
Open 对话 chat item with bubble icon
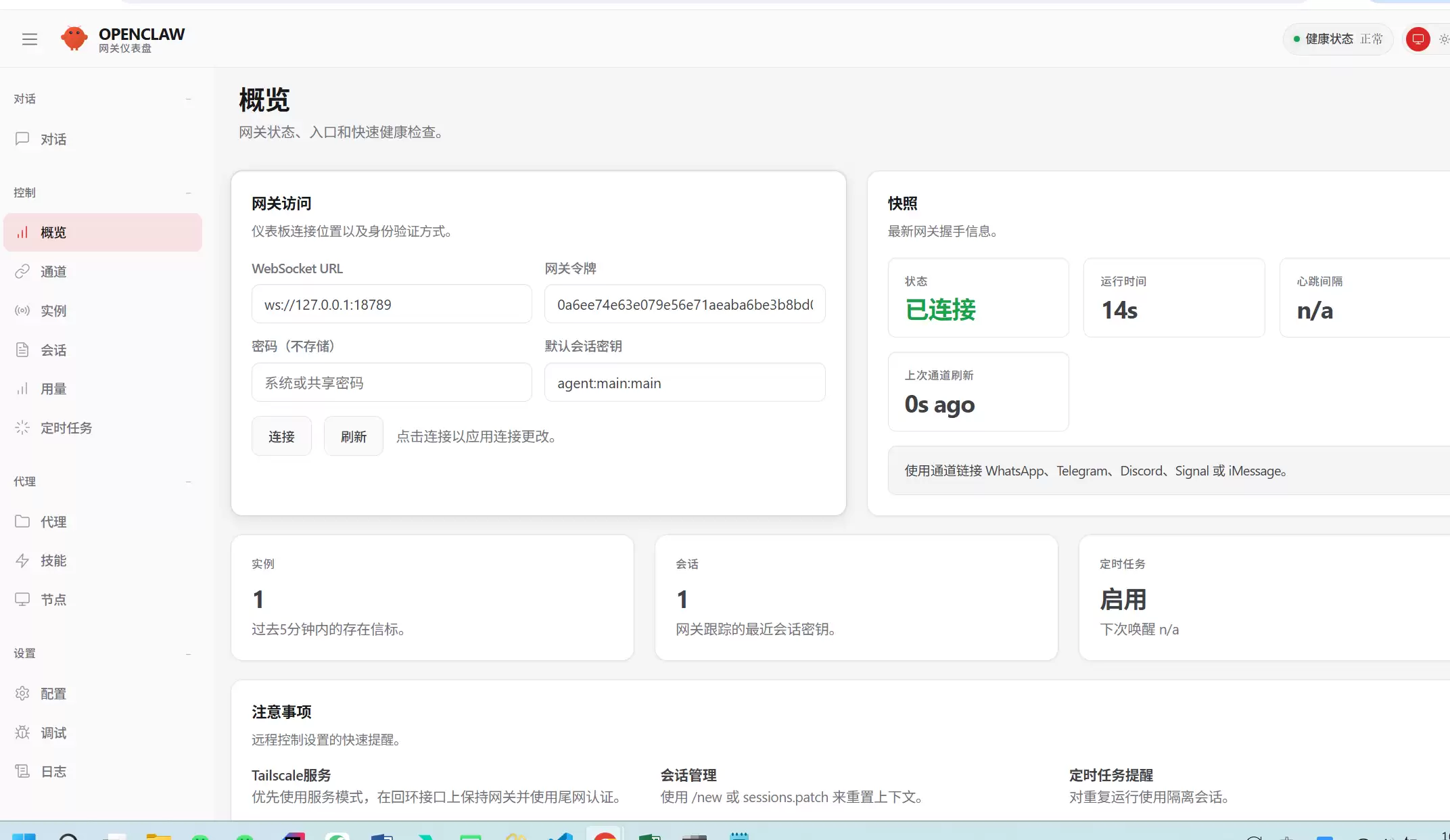[53, 139]
